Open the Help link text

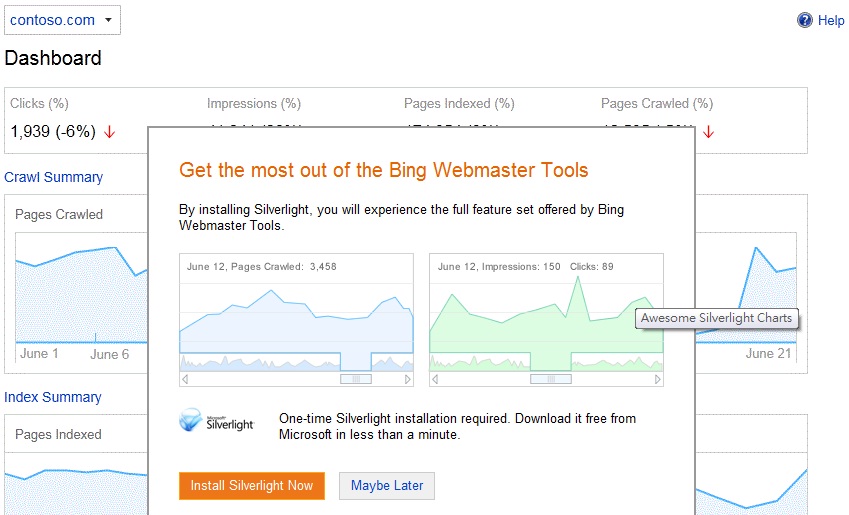pyautogui.click(x=831, y=21)
